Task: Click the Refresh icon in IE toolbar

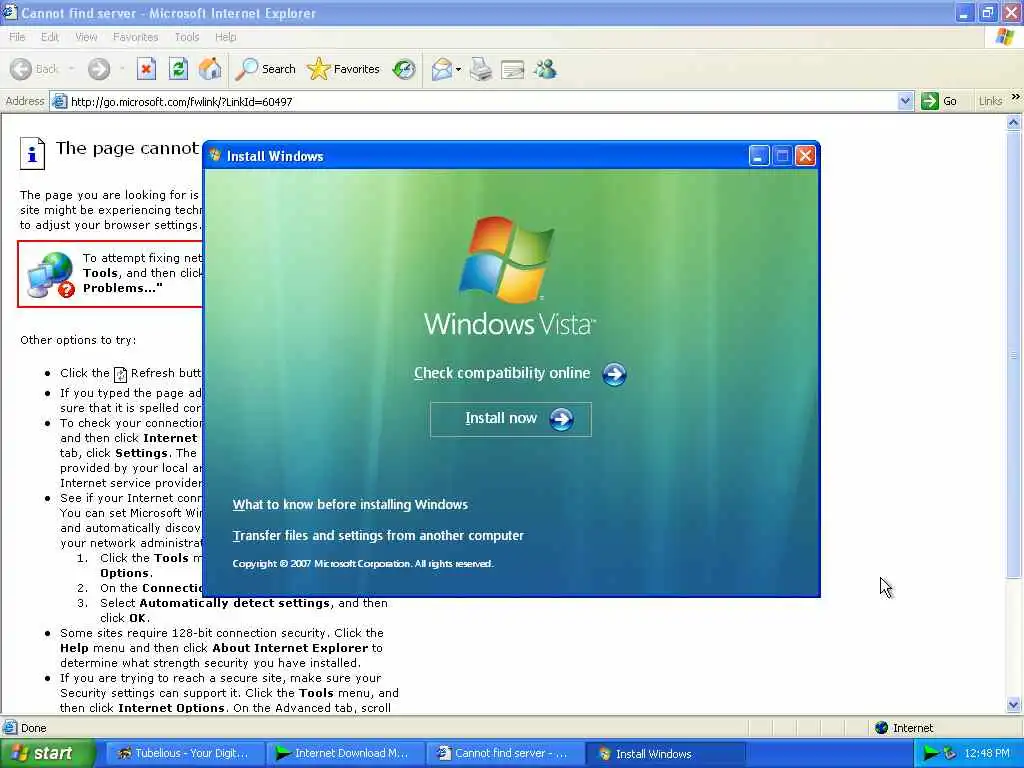Action: pos(178,69)
